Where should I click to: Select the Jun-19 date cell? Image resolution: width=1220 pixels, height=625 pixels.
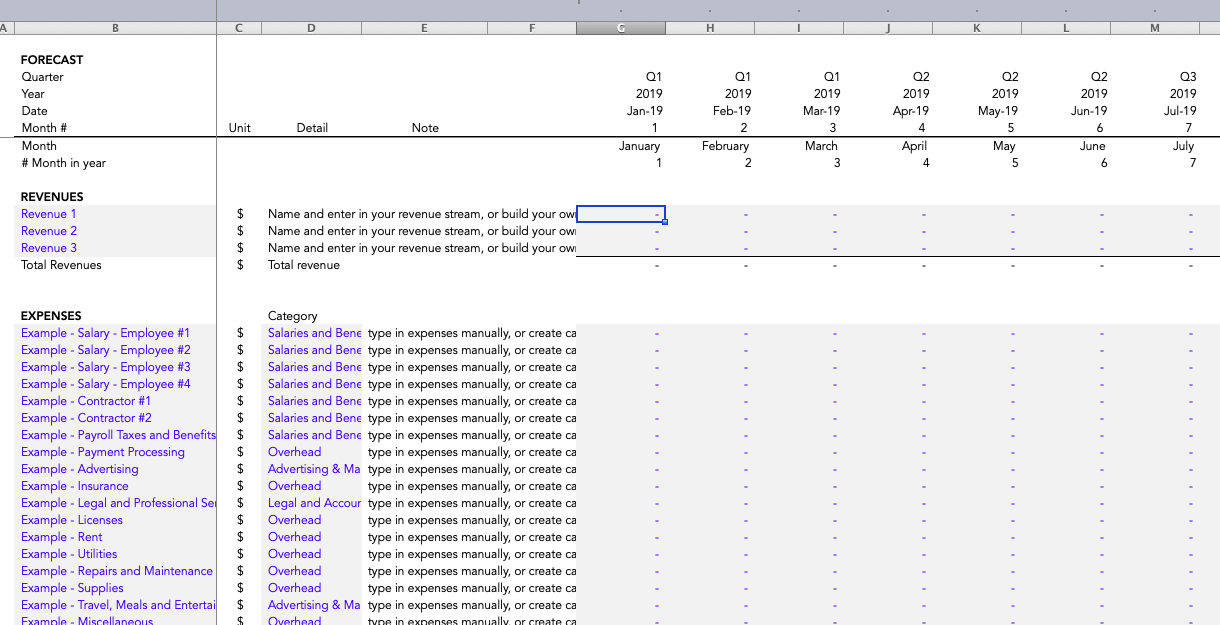coord(1089,111)
